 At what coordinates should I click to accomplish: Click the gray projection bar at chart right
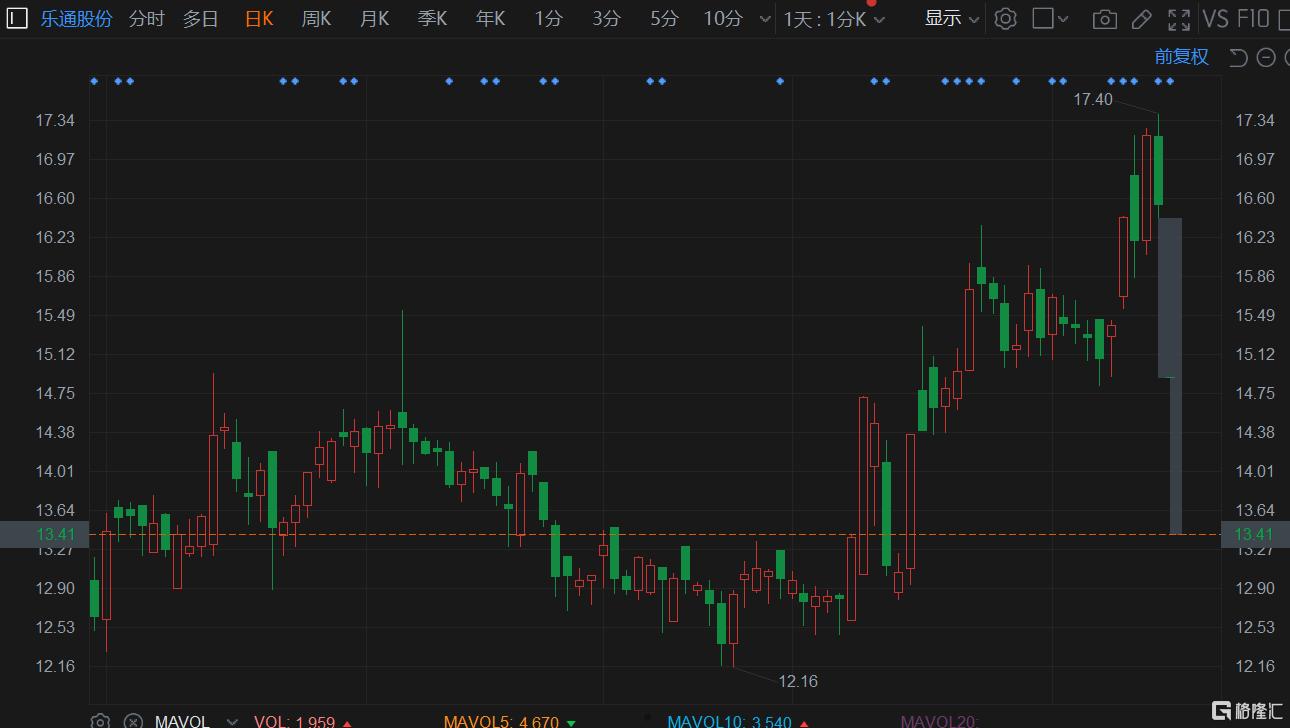click(x=1170, y=297)
